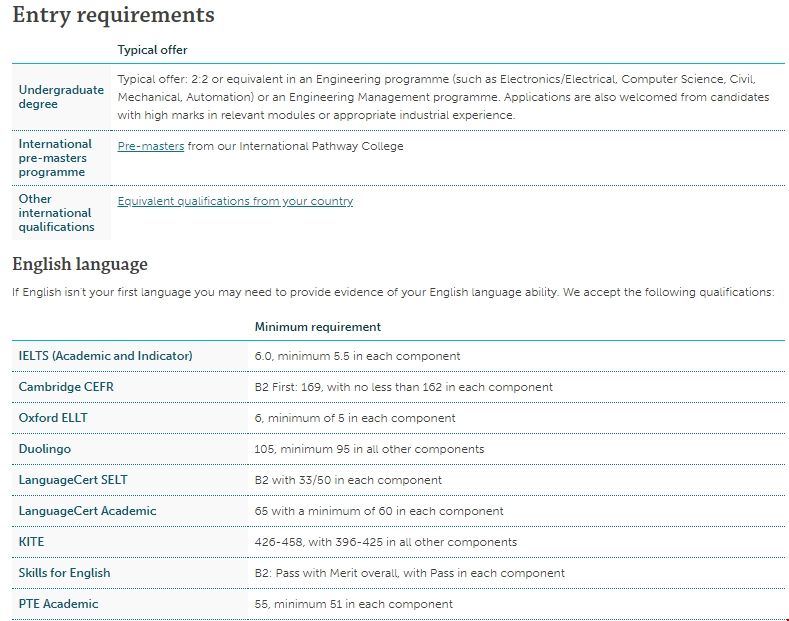789x621 pixels.
Task: Select the Oxford ELLT row label
Action: tap(55, 418)
